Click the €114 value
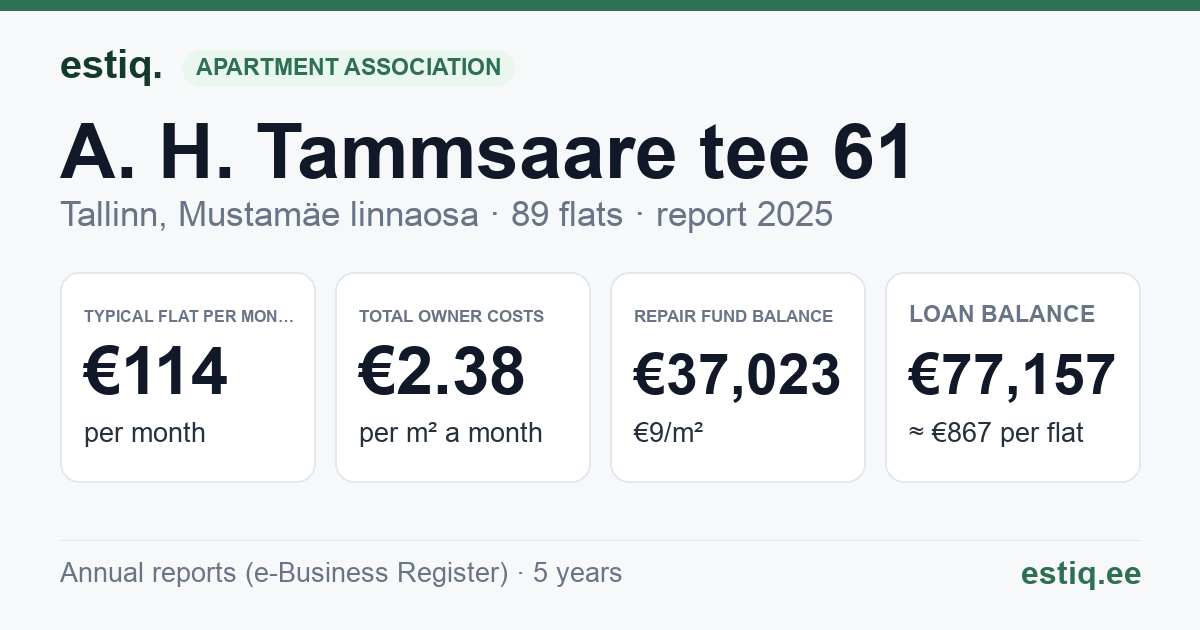Screen dimensions: 1200x630 pyautogui.click(x=156, y=373)
